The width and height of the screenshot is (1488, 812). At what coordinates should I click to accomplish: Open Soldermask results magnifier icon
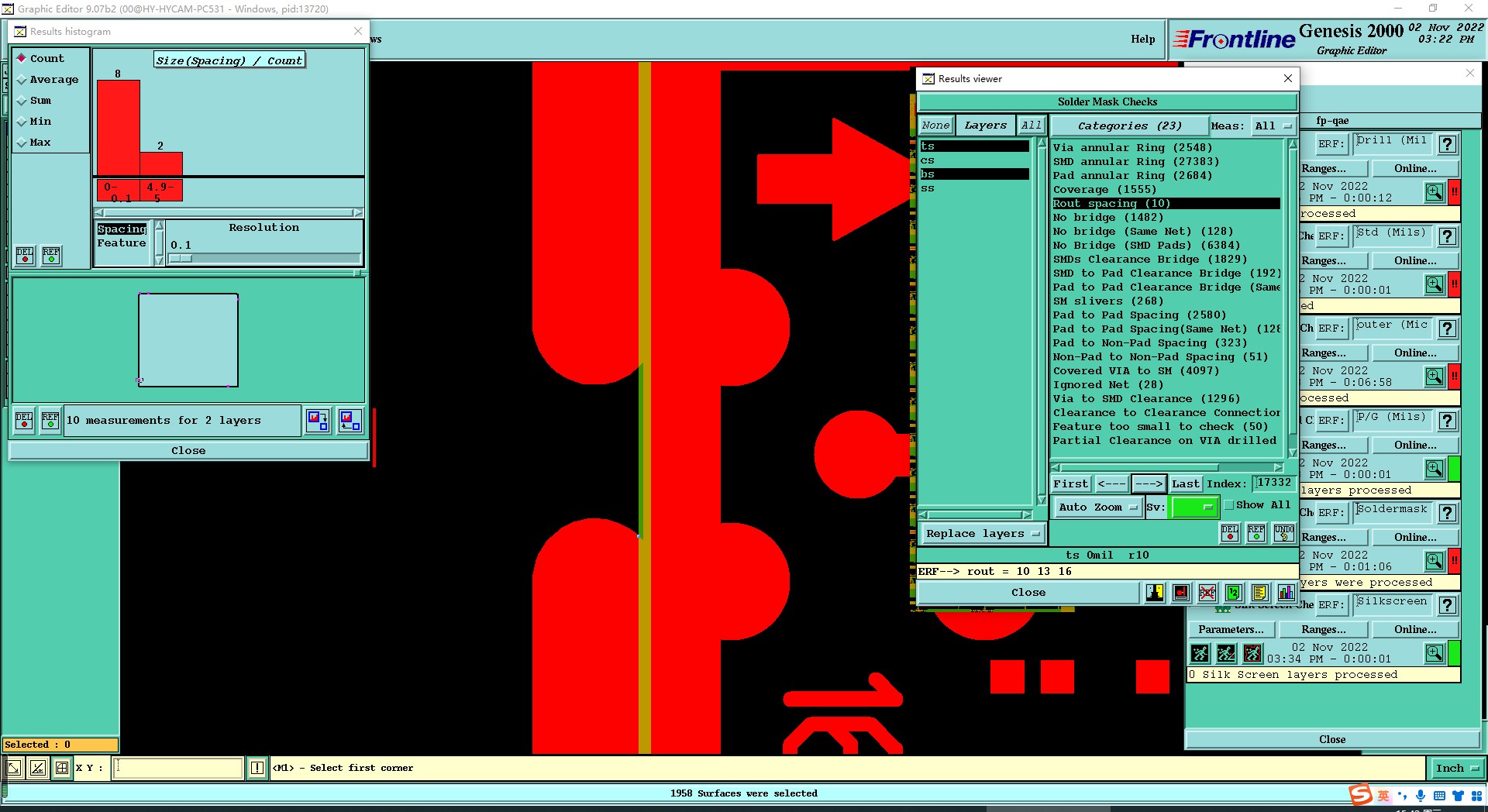click(x=1435, y=561)
